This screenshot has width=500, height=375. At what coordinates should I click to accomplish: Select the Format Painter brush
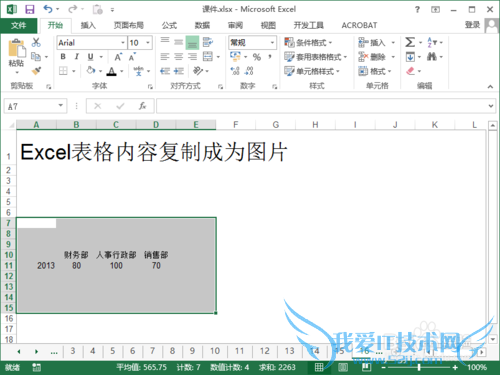(36, 71)
